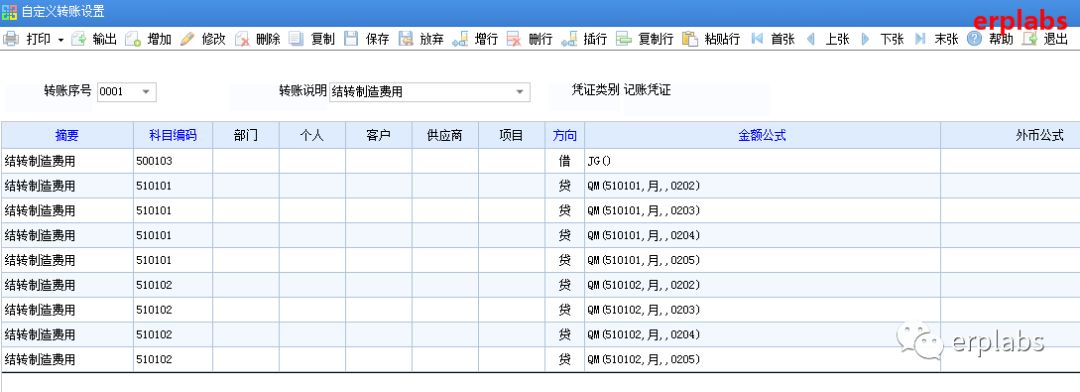Click the 退出 toolbar label

tap(1055, 40)
